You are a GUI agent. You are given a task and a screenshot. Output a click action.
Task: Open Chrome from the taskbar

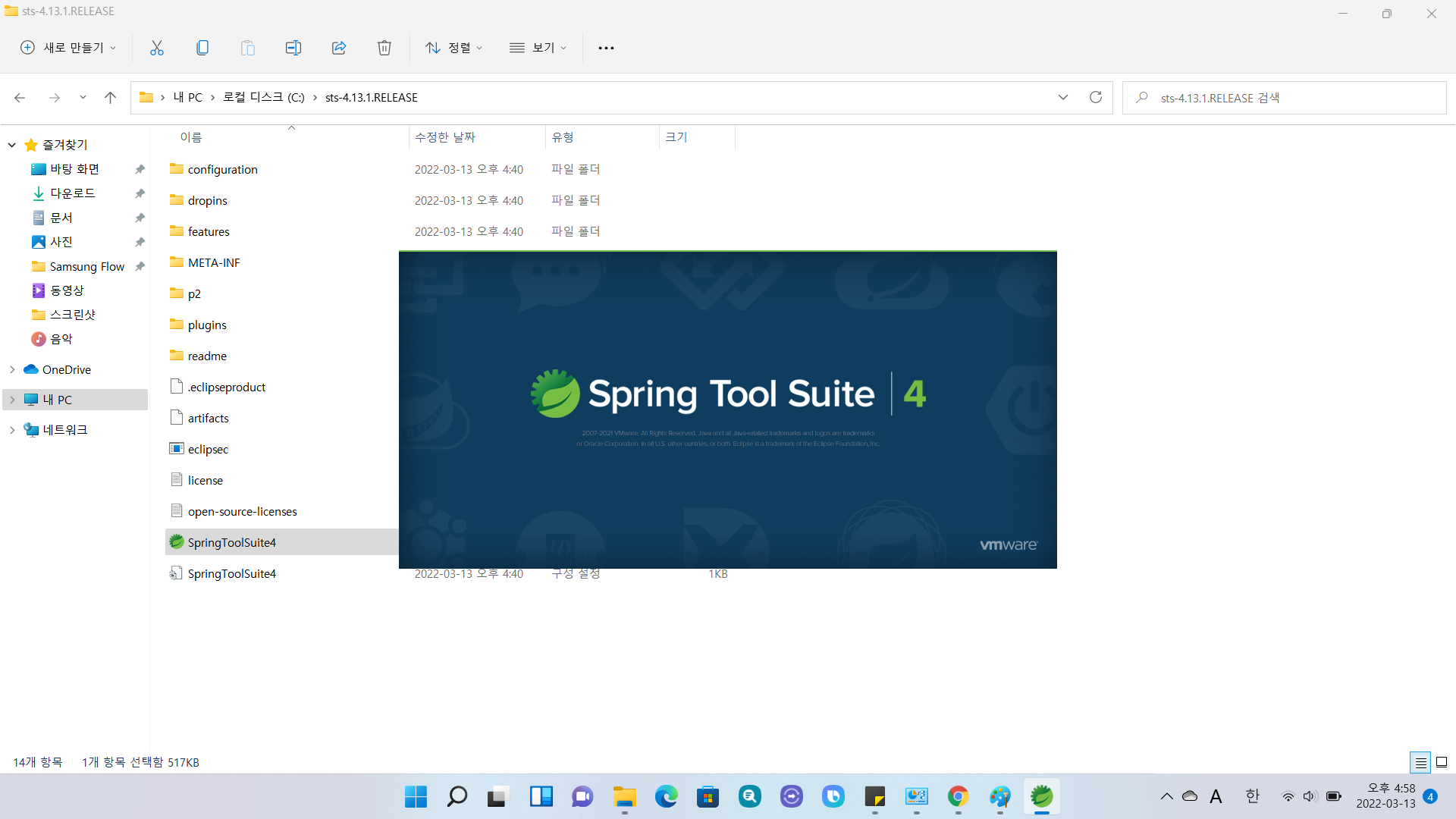pyautogui.click(x=958, y=796)
